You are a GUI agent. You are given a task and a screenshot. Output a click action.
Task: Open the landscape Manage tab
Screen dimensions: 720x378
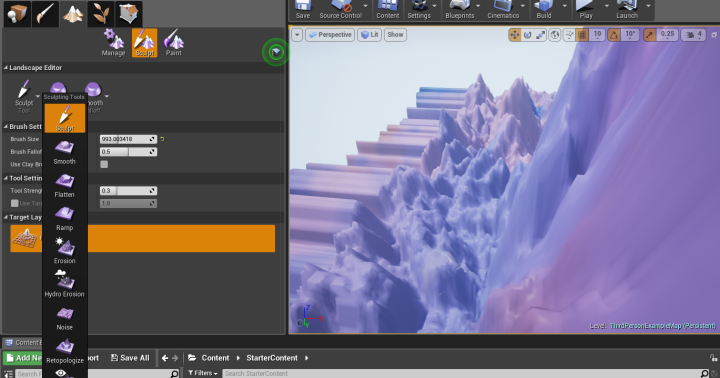[113, 43]
